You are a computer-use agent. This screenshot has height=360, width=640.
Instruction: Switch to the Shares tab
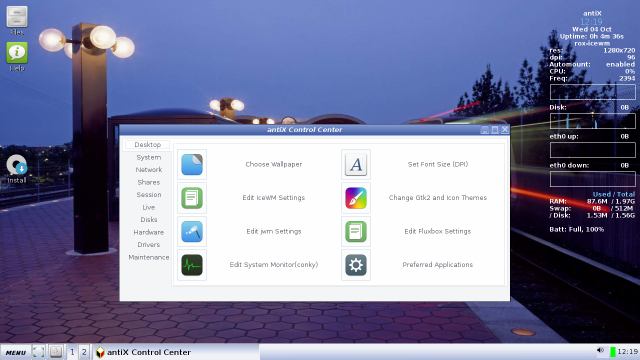149,182
